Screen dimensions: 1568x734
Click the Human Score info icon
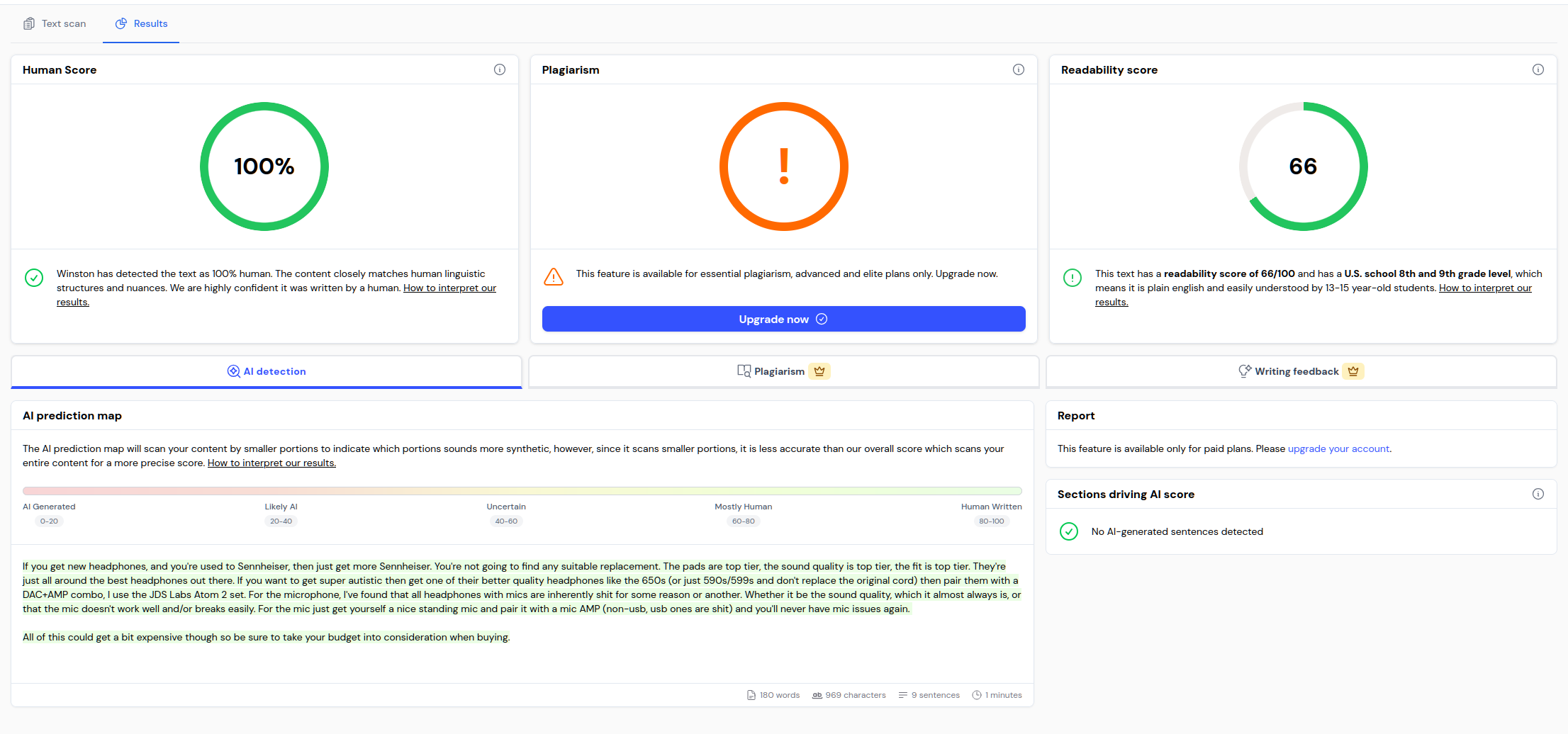click(x=500, y=69)
